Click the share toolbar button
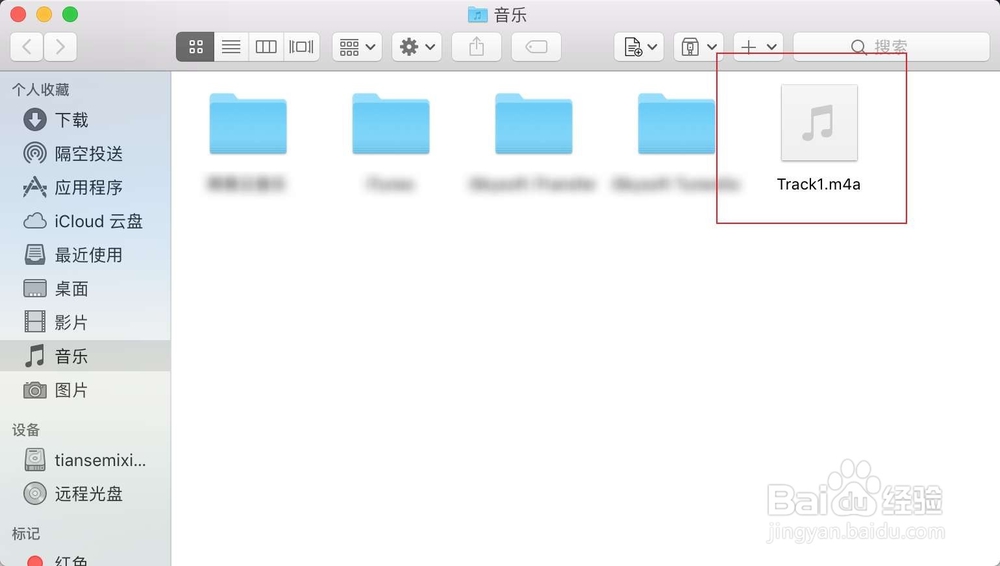The image size is (1000, 566). [476, 47]
